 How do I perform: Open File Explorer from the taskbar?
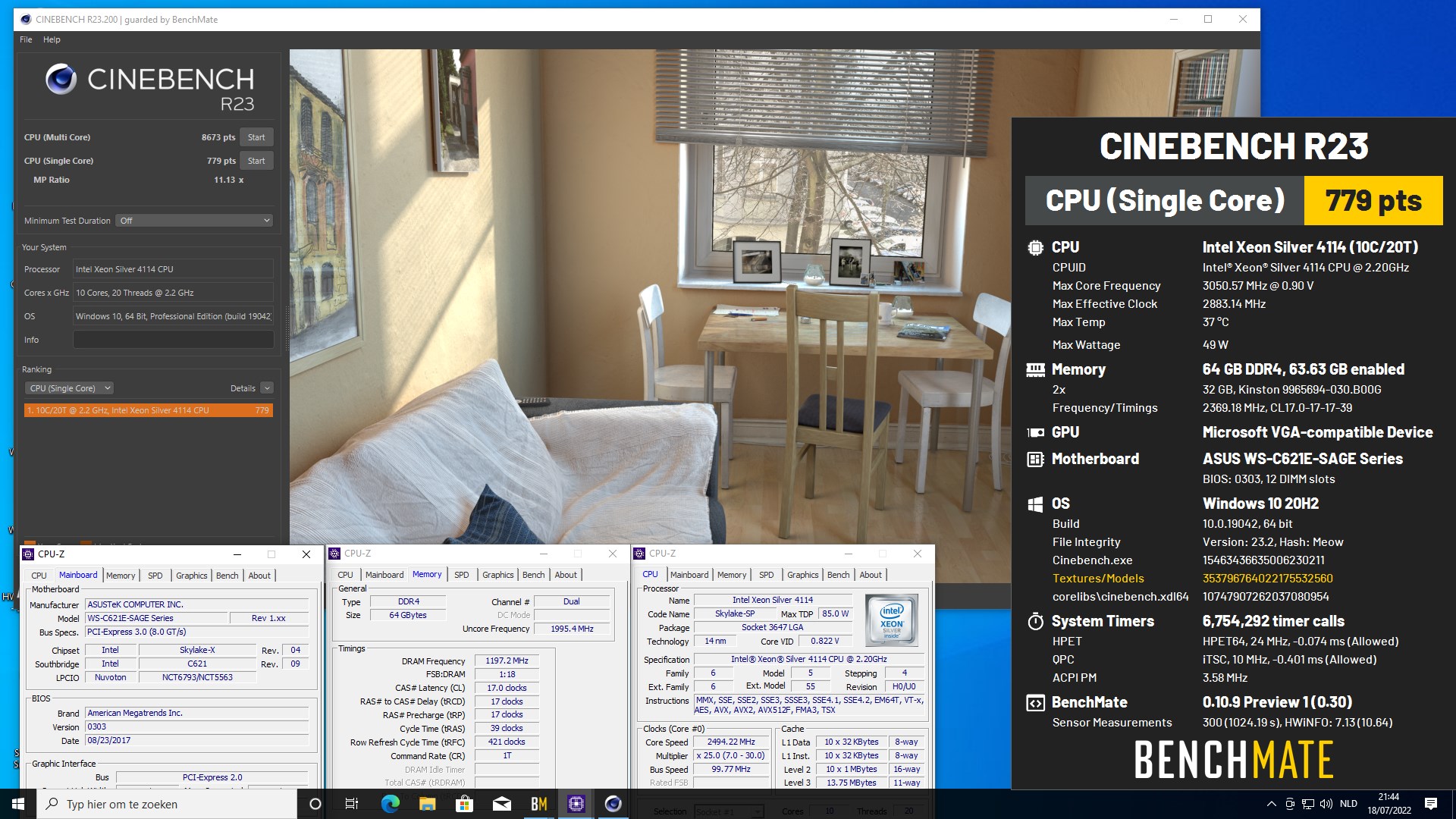427,804
